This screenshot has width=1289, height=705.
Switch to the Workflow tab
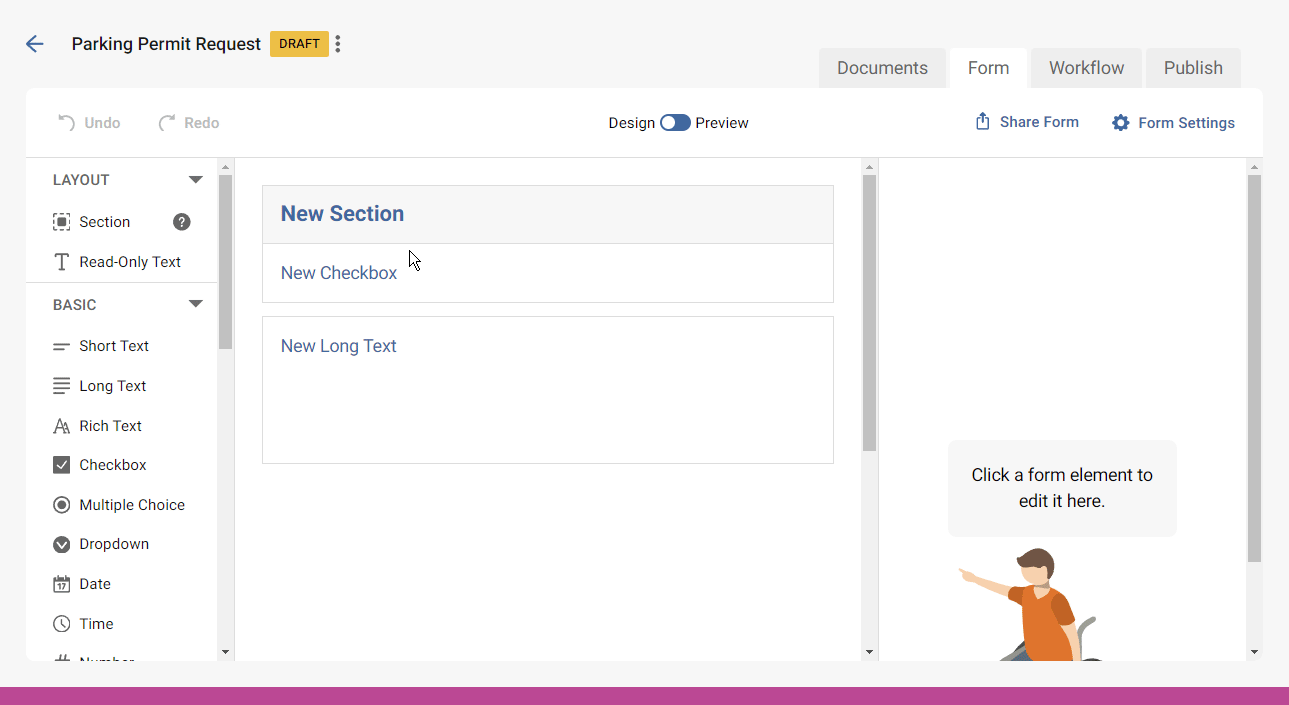point(1086,68)
